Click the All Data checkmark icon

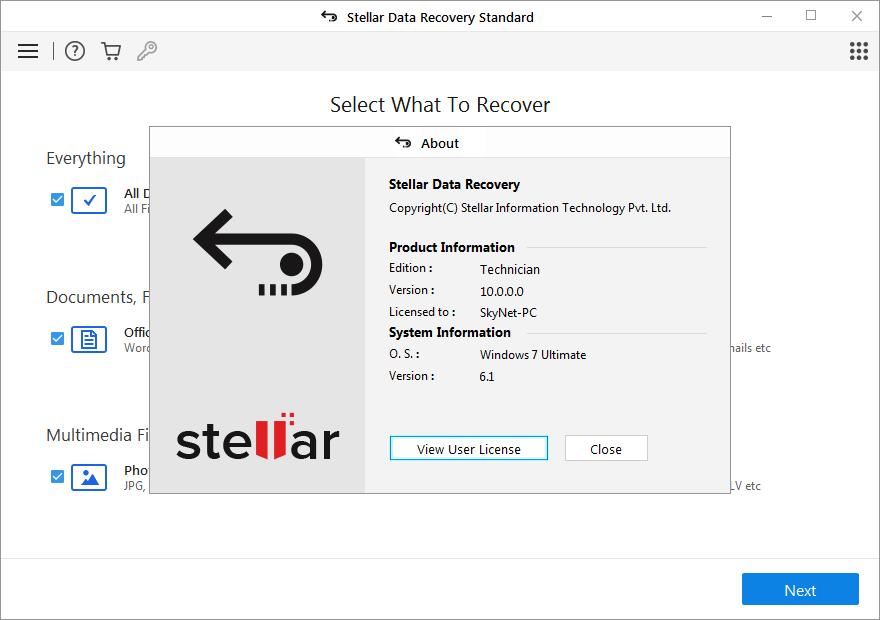89,200
